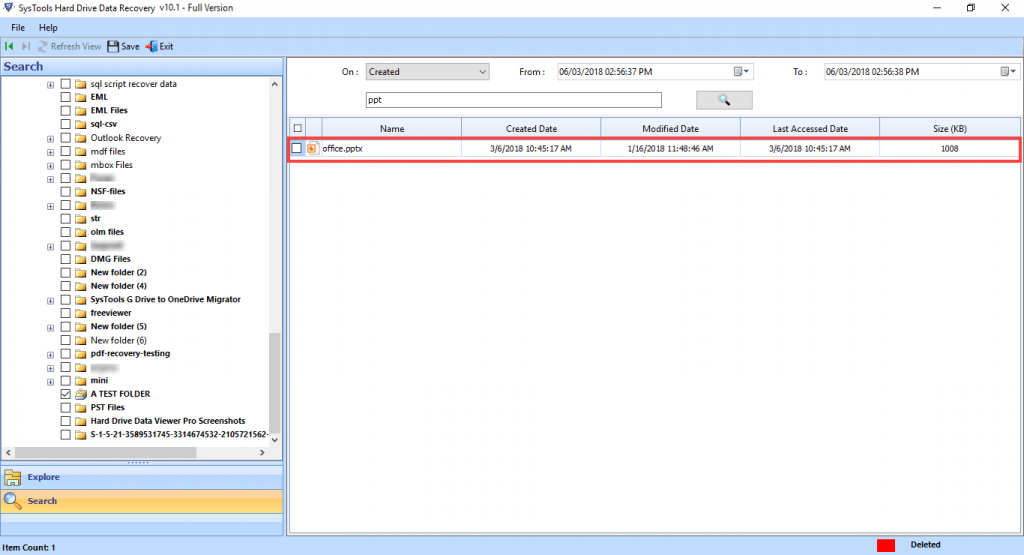The height and width of the screenshot is (555, 1024).
Task: Click the office.pptx PowerPoint file icon
Action: 312,148
